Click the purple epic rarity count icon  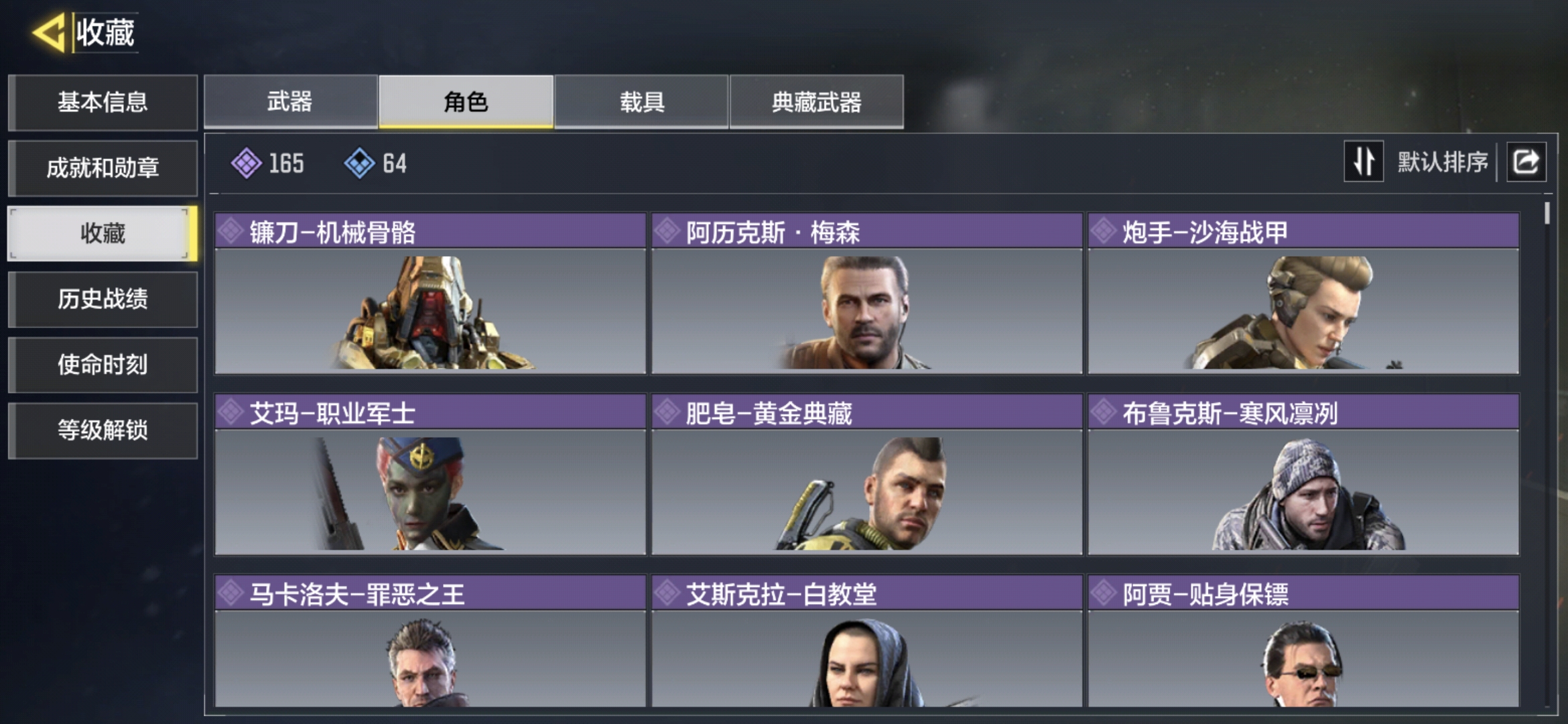click(x=247, y=163)
